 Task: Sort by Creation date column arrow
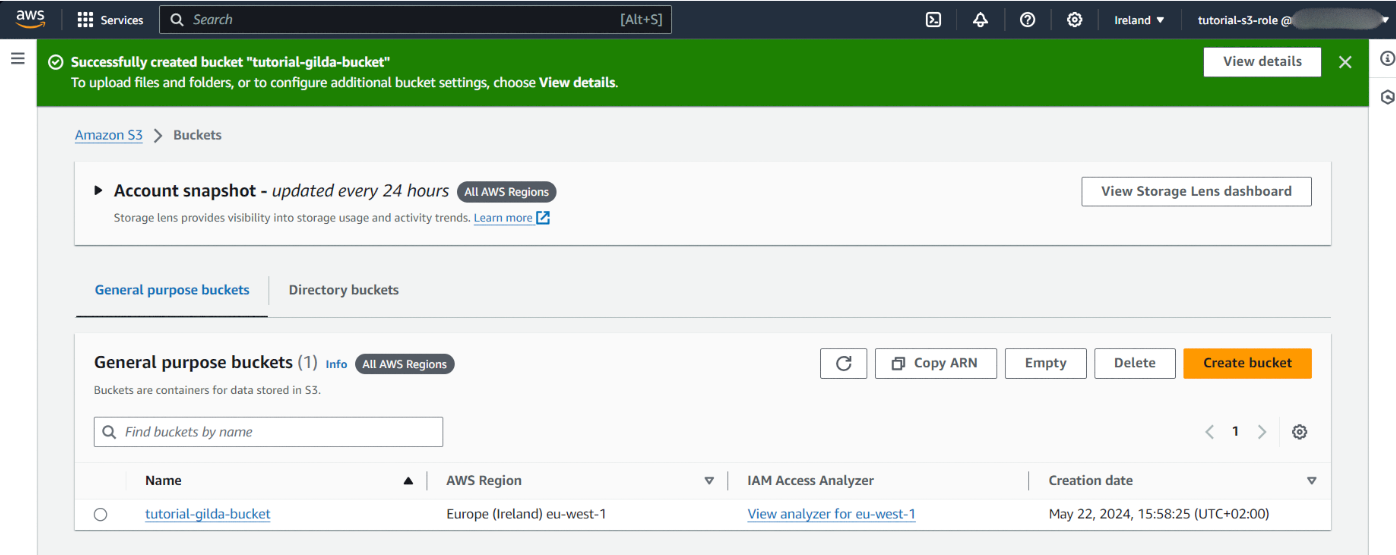click(x=1312, y=481)
